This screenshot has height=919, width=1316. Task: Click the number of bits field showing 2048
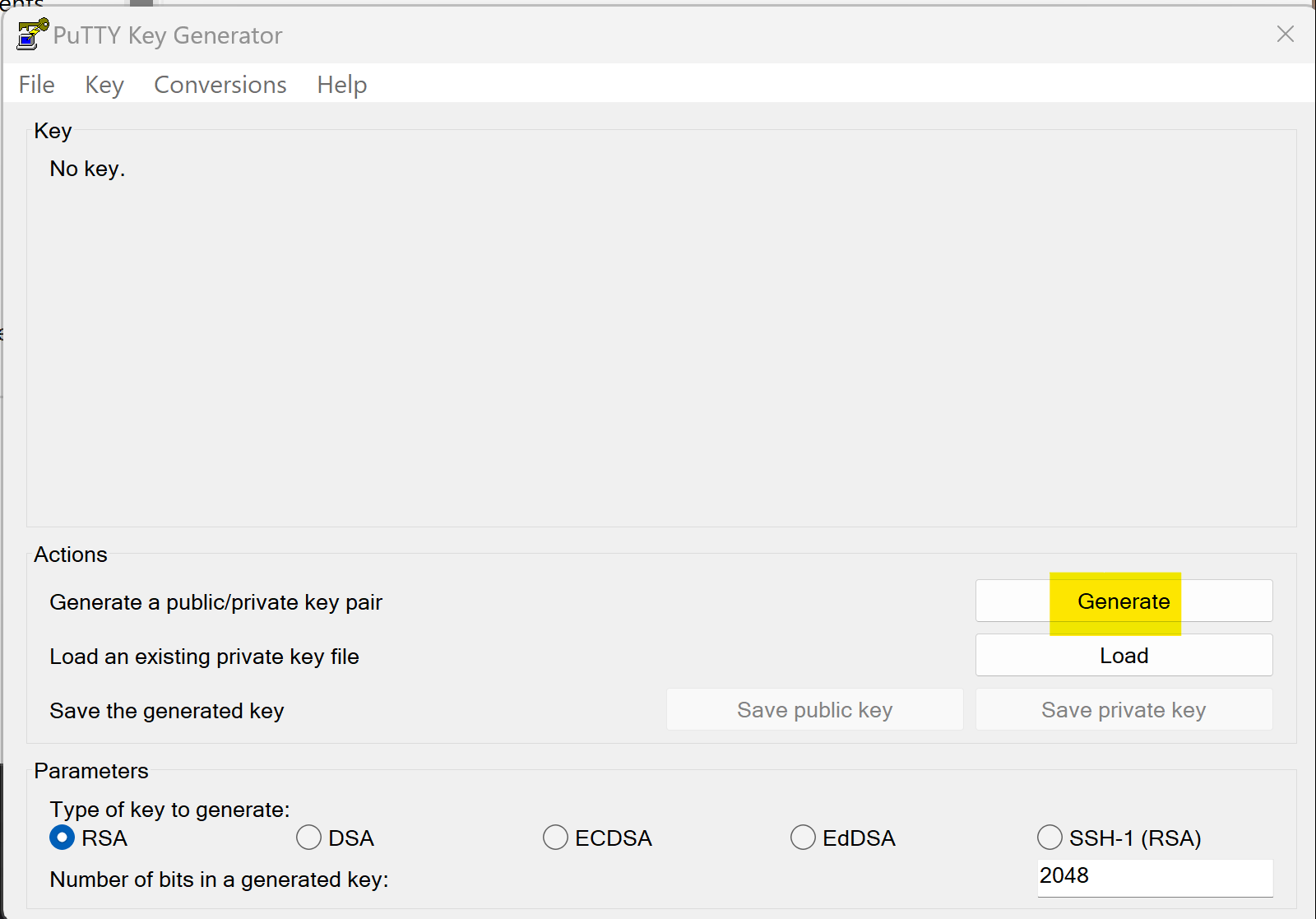(1155, 877)
